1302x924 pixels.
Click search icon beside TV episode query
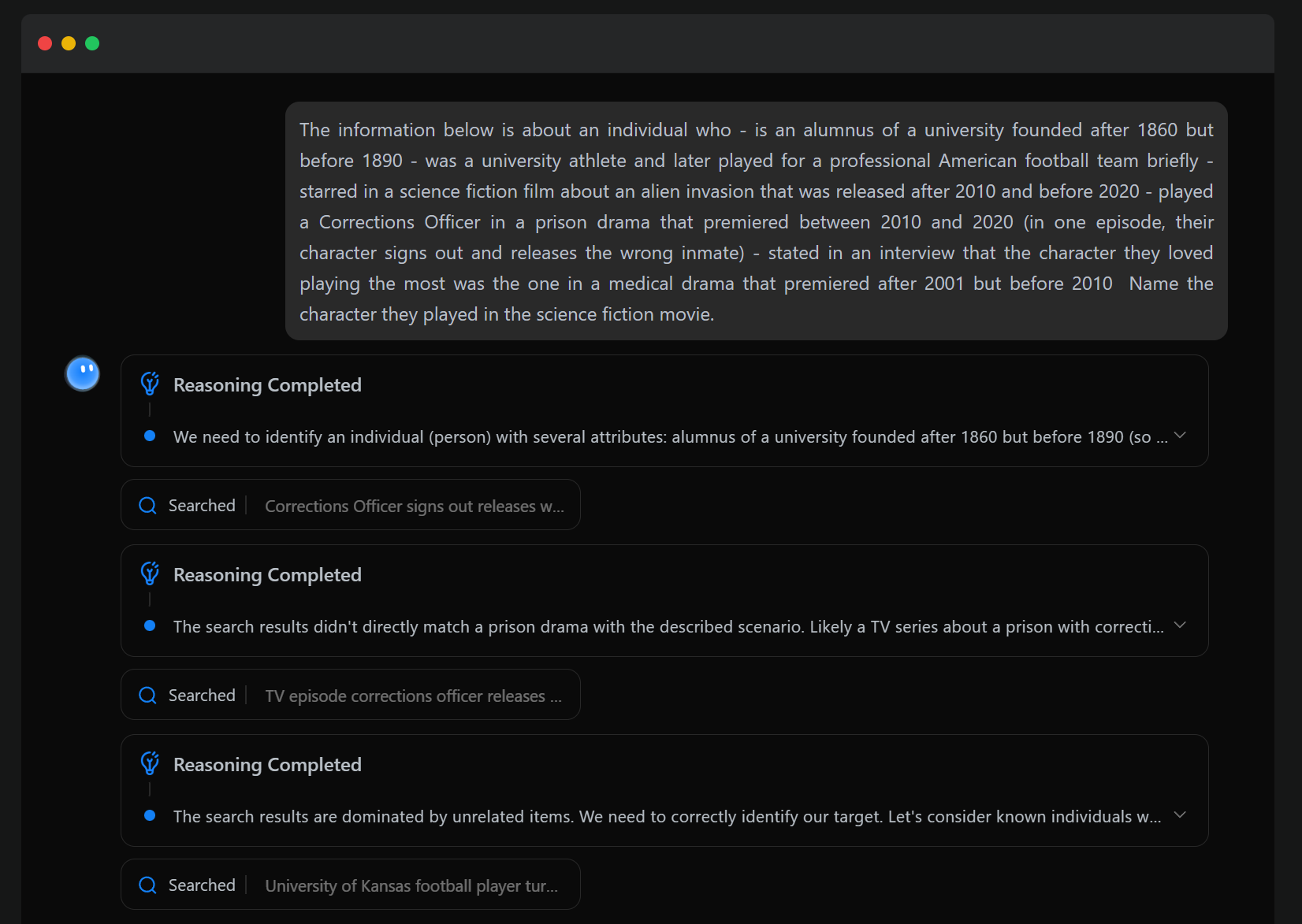pyautogui.click(x=147, y=696)
